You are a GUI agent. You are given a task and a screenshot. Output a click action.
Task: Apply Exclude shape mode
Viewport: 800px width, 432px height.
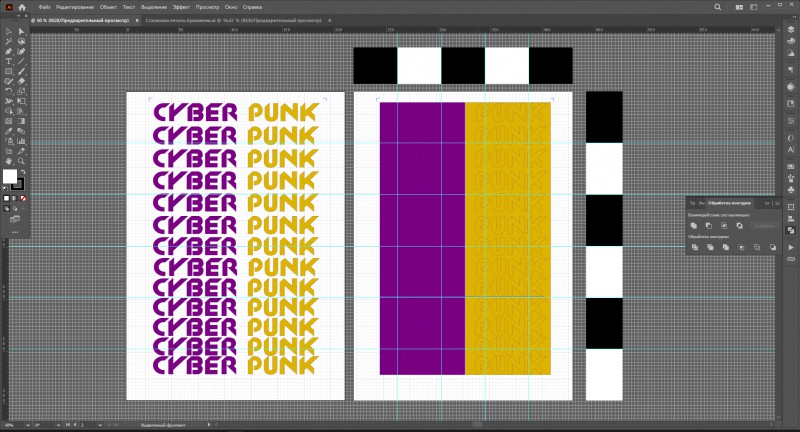pos(740,225)
